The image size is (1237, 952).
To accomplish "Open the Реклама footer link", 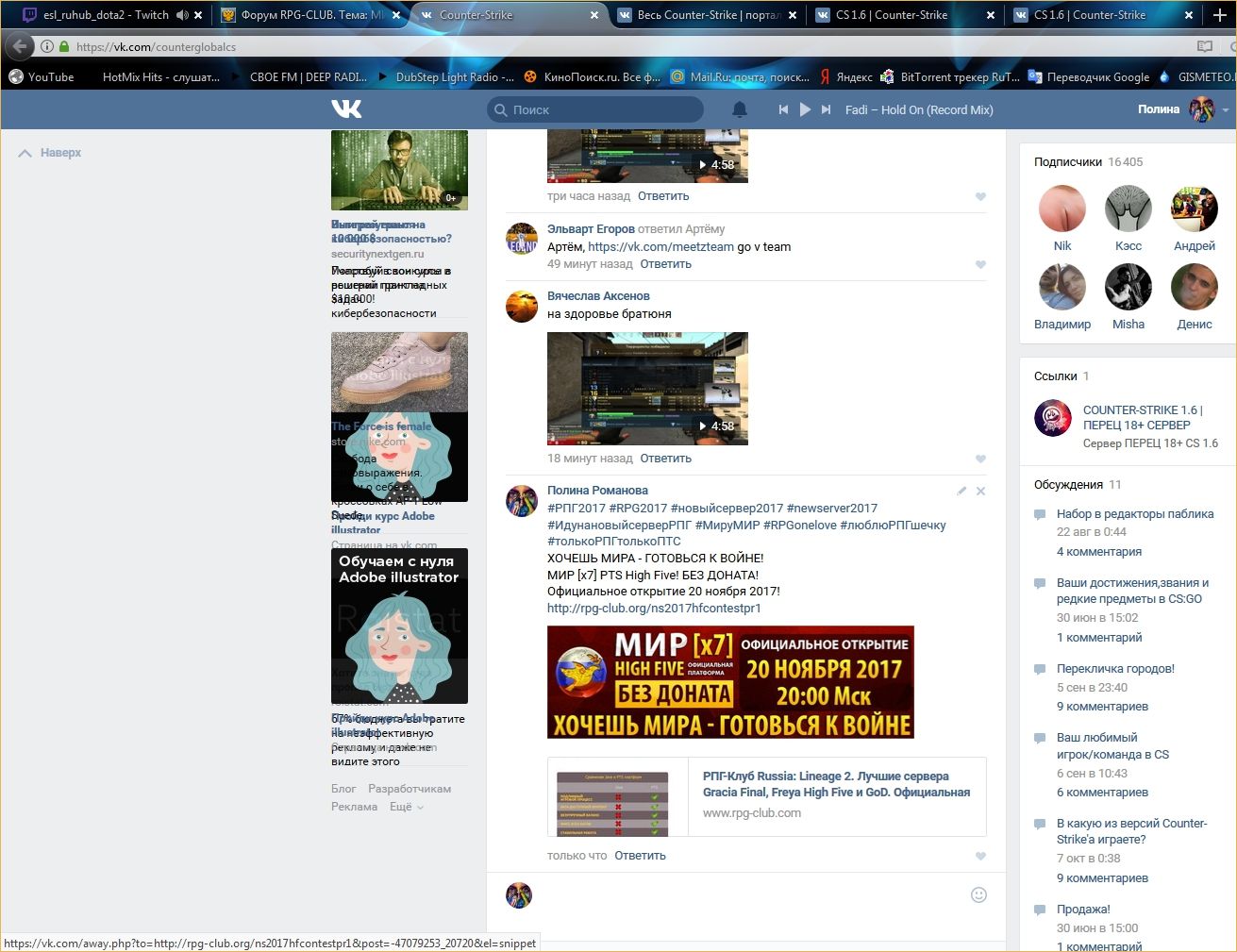I will point(354,807).
